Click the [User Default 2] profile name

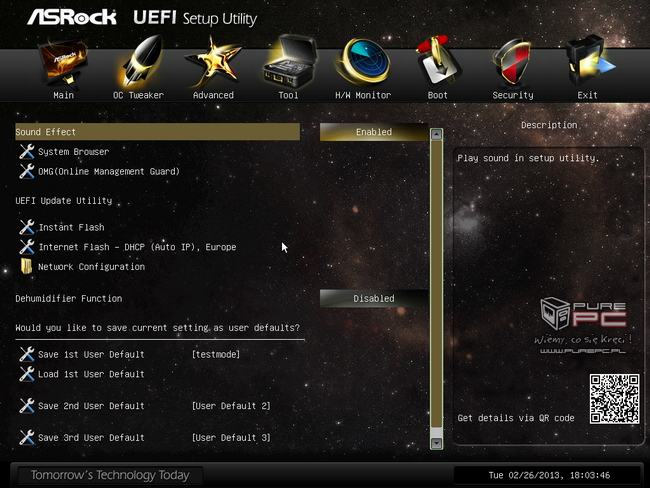(x=231, y=406)
